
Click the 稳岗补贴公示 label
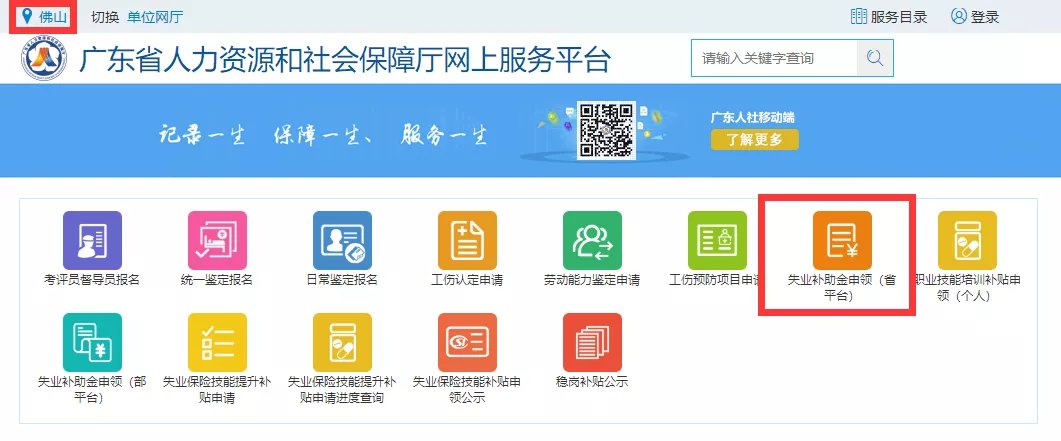pos(592,381)
